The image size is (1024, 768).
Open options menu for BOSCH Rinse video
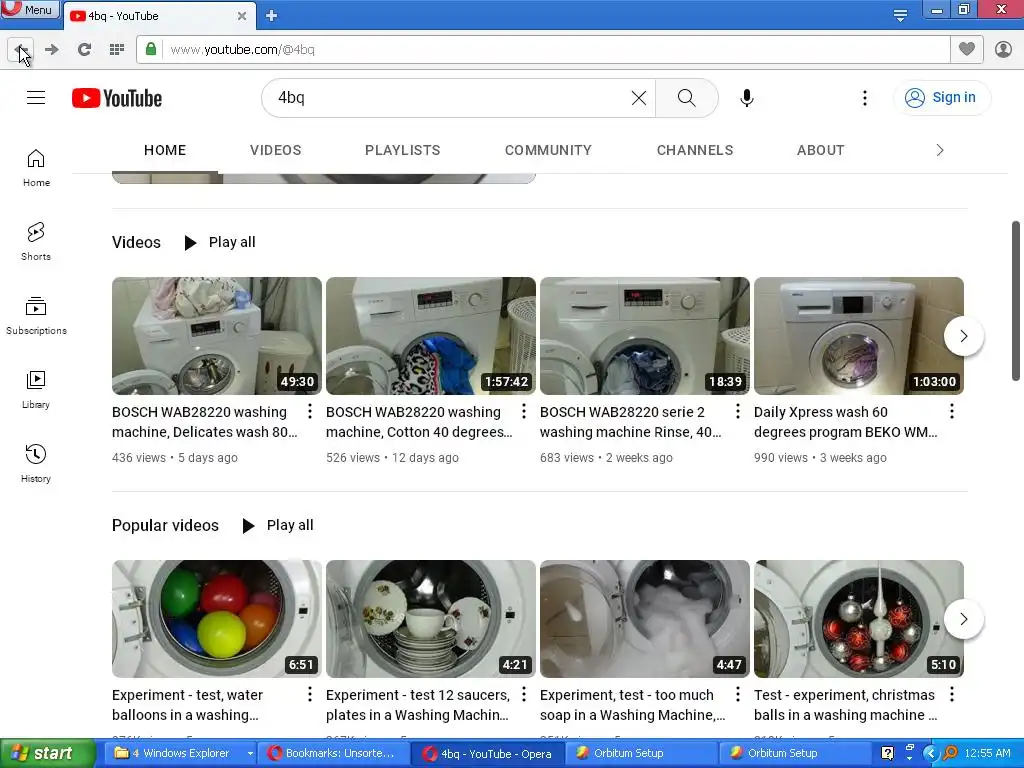click(738, 411)
